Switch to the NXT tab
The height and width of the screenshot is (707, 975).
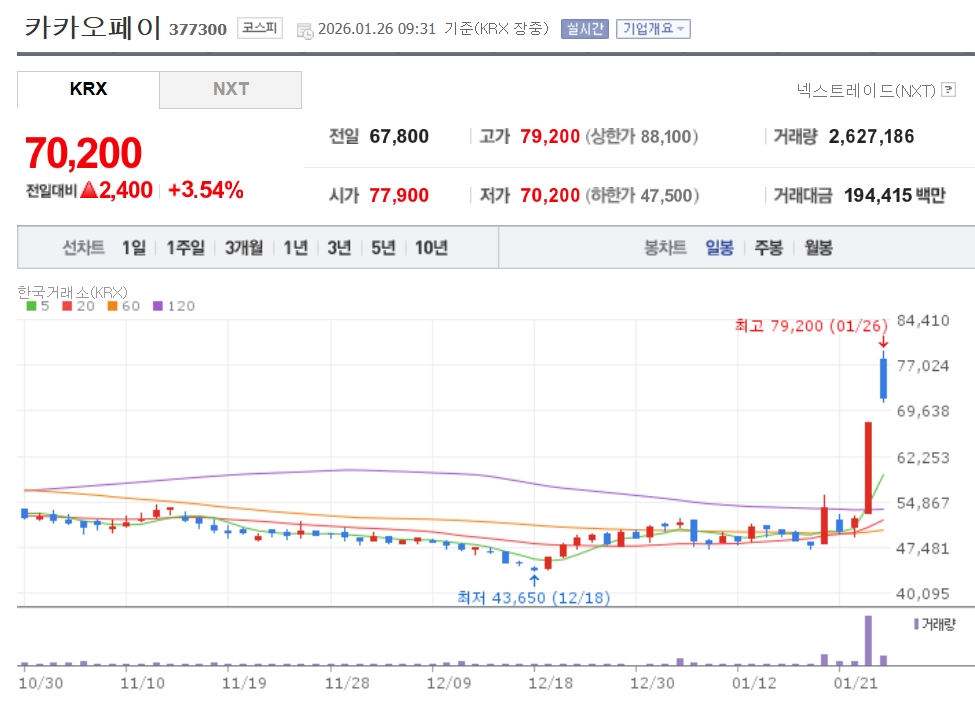230,89
